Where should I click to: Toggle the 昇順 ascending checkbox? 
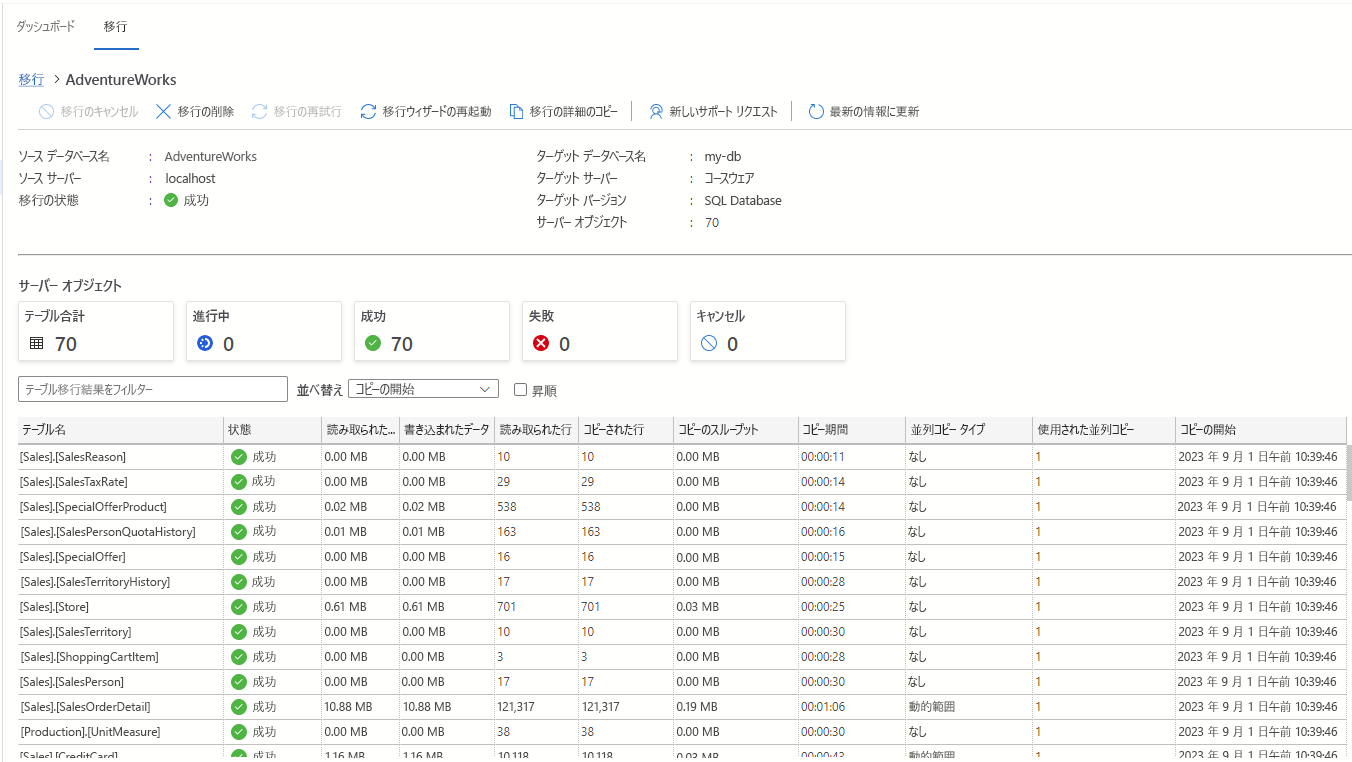(x=520, y=390)
